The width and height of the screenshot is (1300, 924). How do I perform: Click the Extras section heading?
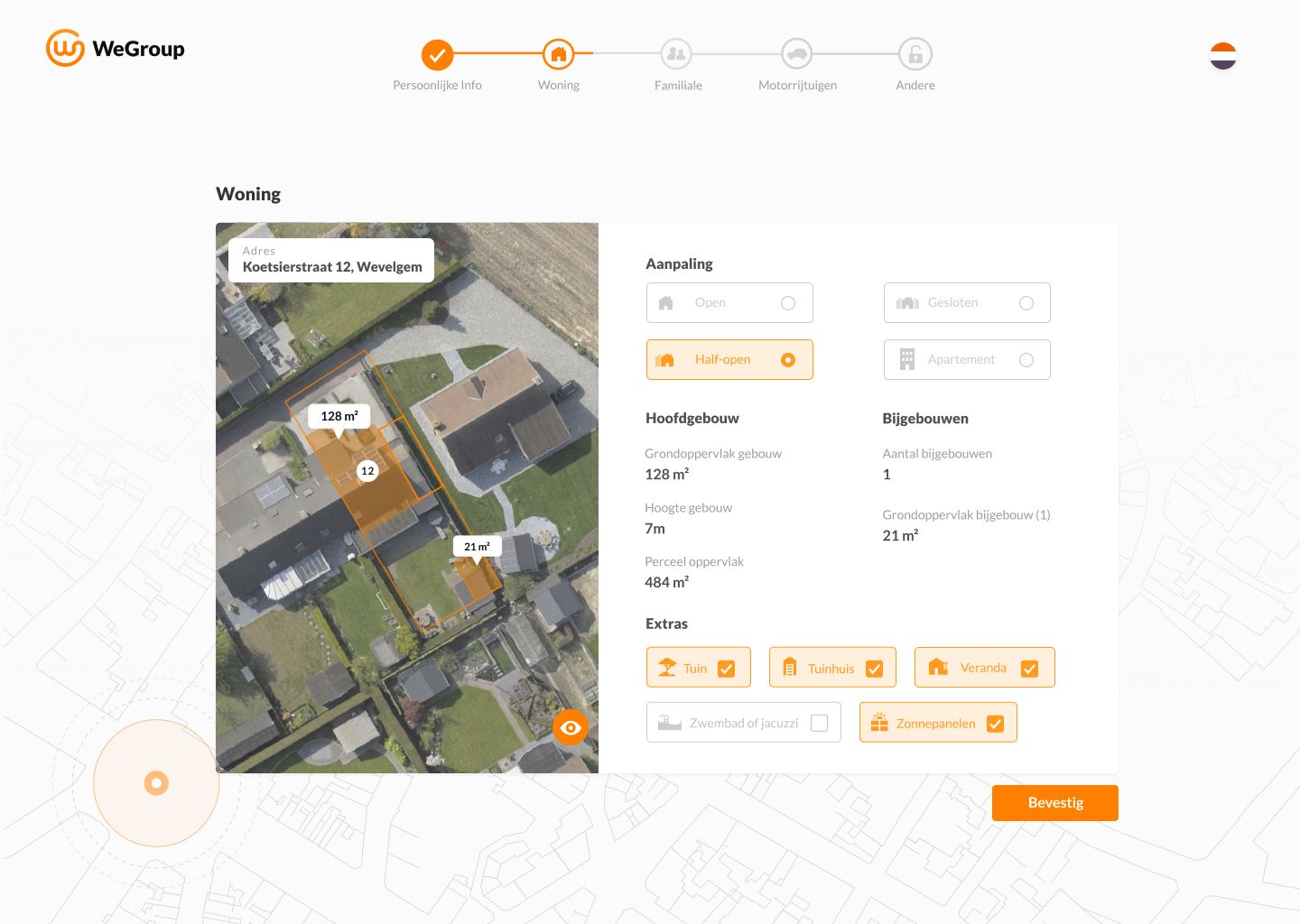click(x=666, y=624)
